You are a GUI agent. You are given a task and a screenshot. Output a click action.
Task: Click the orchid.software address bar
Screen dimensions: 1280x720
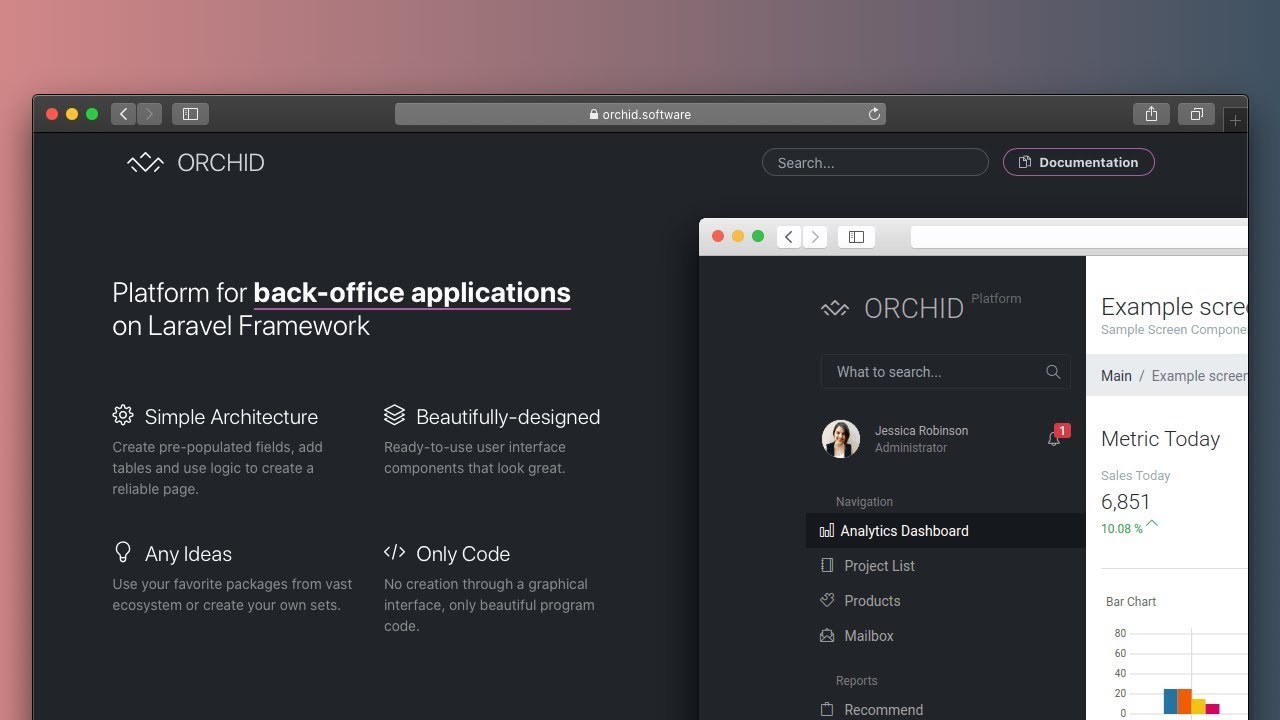pos(640,114)
